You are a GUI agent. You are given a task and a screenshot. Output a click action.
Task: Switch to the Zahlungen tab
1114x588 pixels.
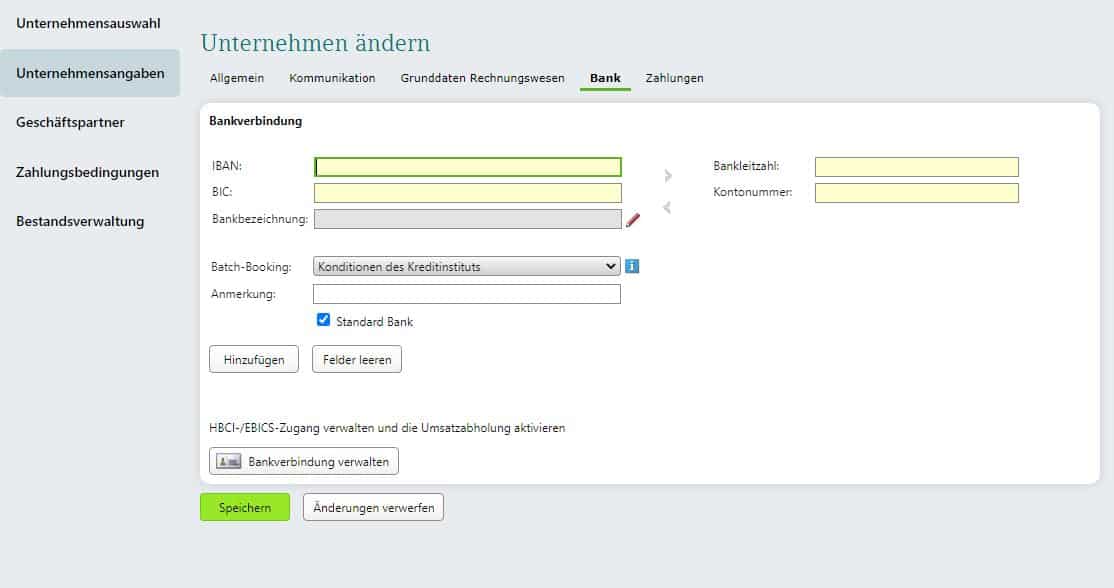[674, 77]
